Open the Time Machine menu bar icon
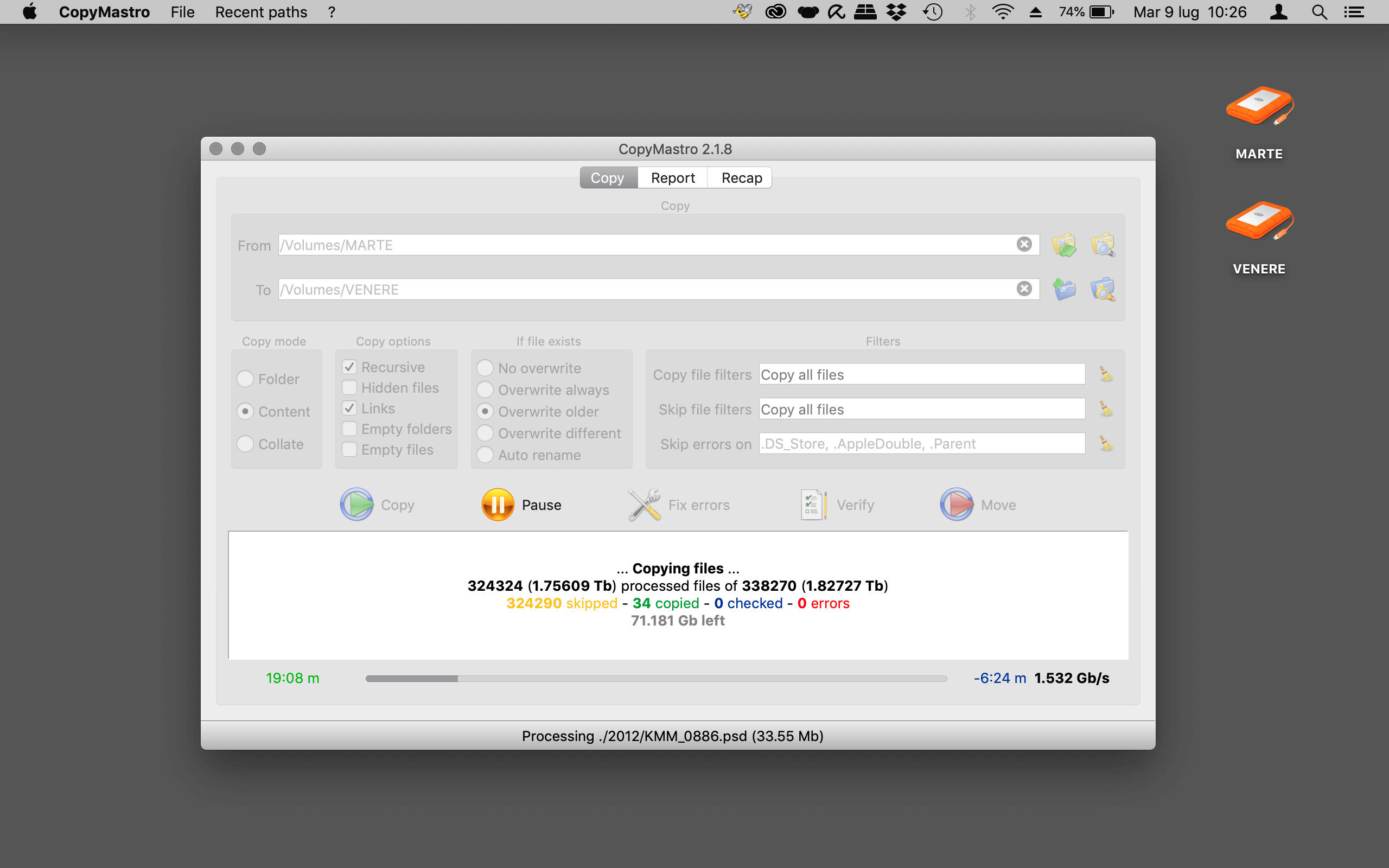The image size is (1389, 868). coord(933,11)
